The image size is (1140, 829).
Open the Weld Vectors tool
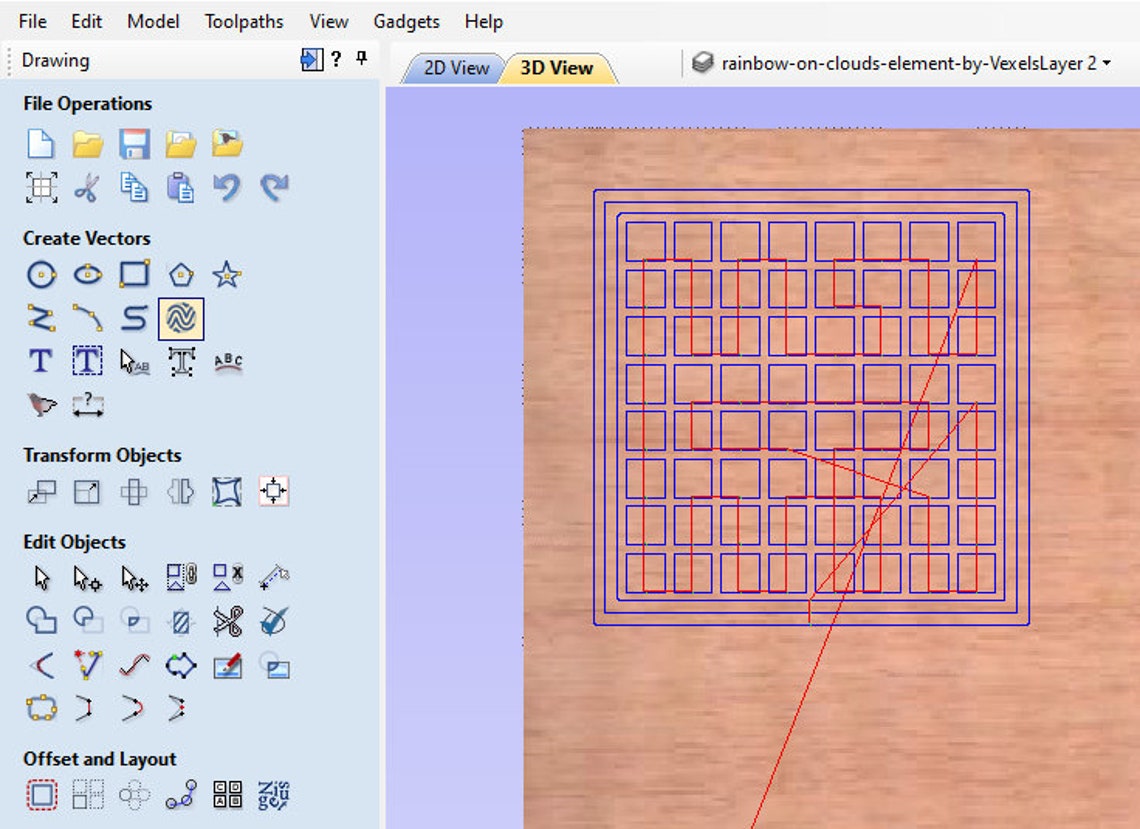click(x=41, y=622)
